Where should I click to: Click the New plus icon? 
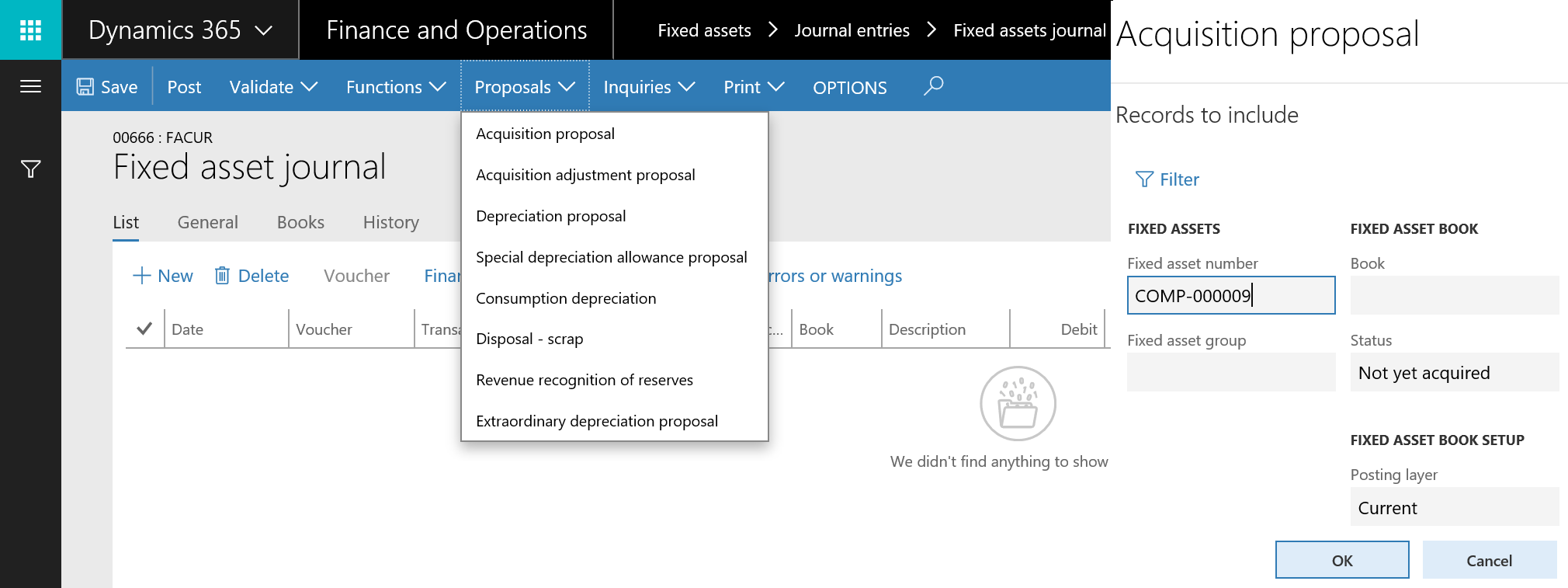click(141, 276)
